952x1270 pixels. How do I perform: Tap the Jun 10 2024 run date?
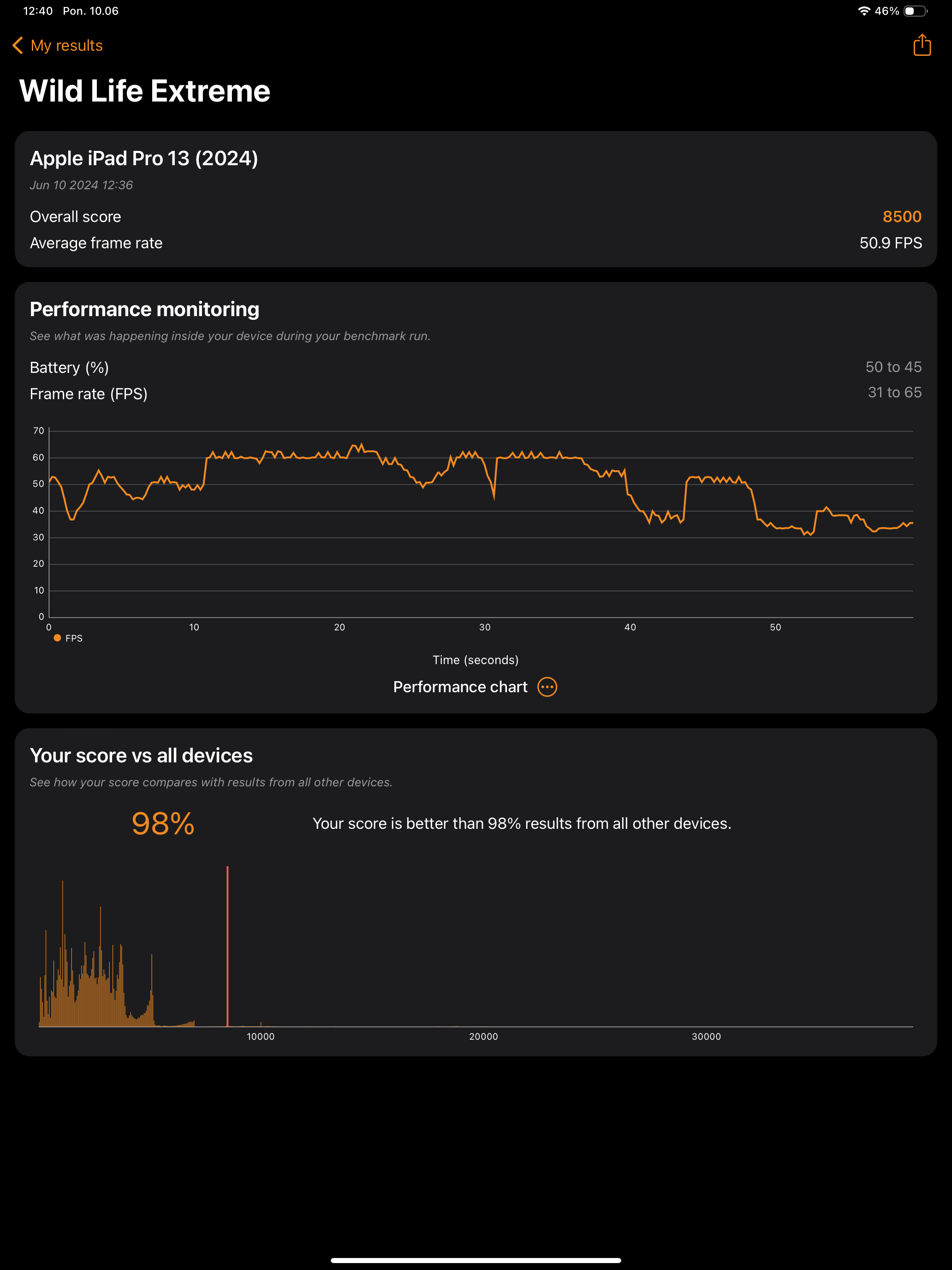click(82, 185)
